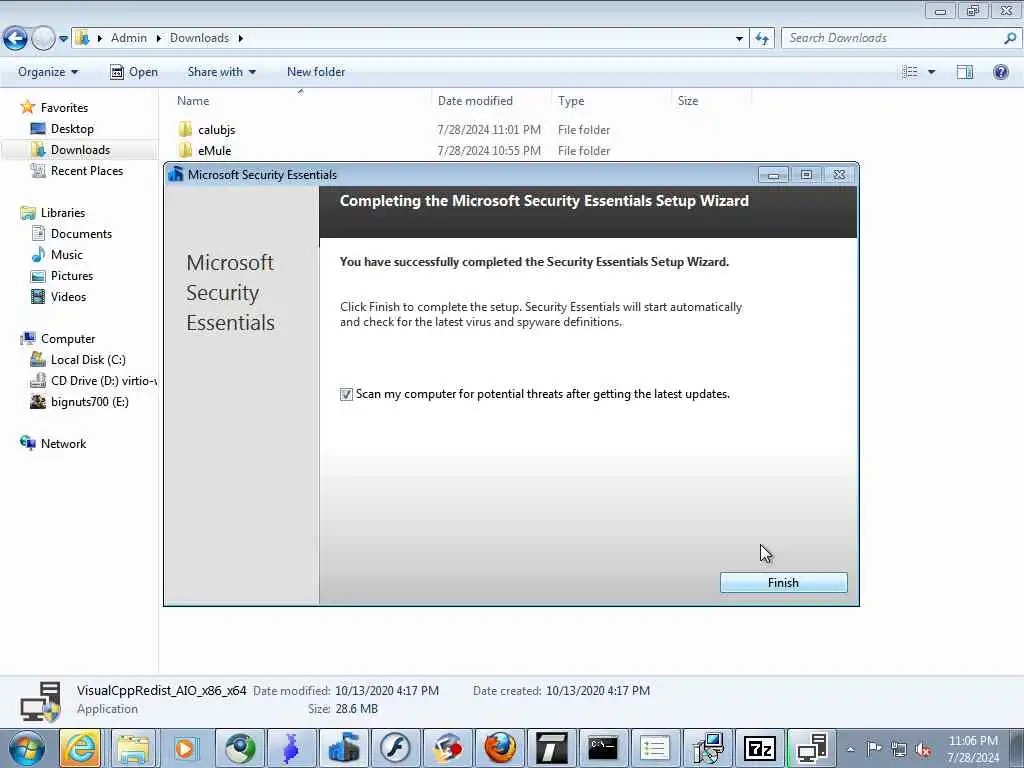1024x768 pixels.
Task: Launch Internet Explorer from taskbar
Action: point(80,748)
